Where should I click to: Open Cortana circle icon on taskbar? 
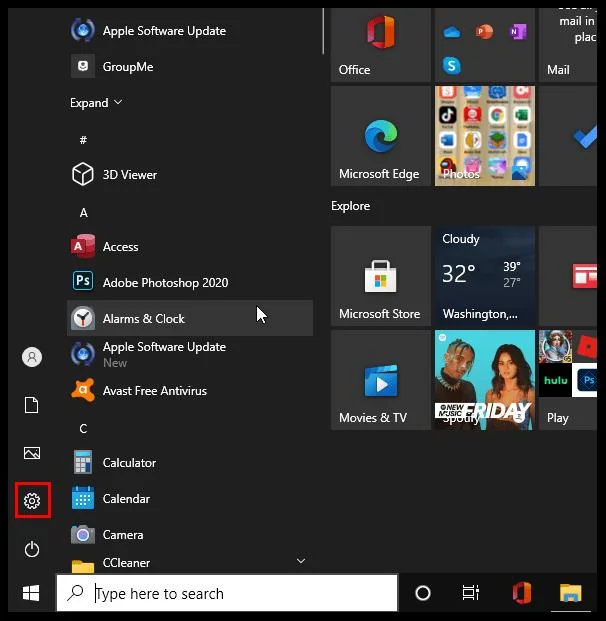point(423,593)
